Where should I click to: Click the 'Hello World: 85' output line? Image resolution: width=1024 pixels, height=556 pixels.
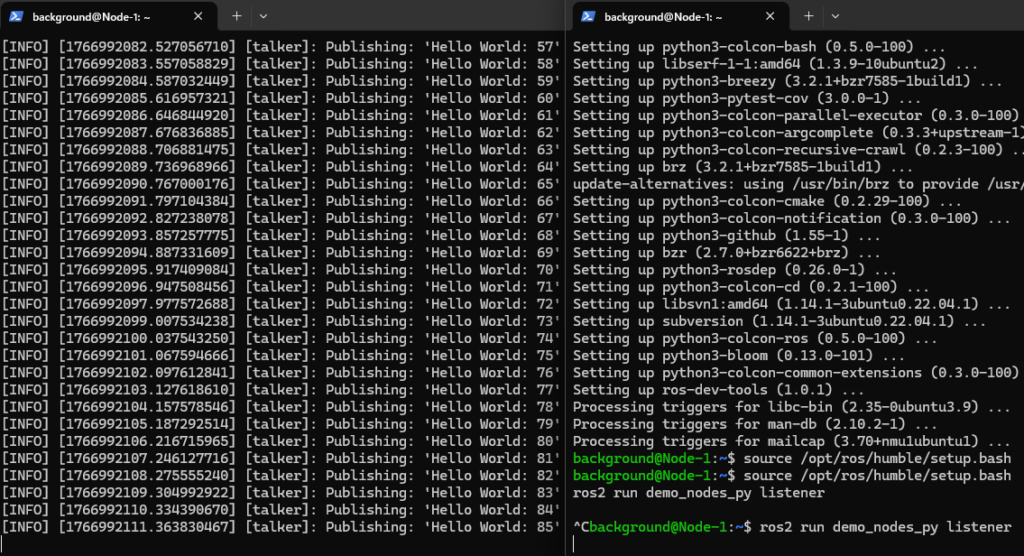(x=282, y=526)
